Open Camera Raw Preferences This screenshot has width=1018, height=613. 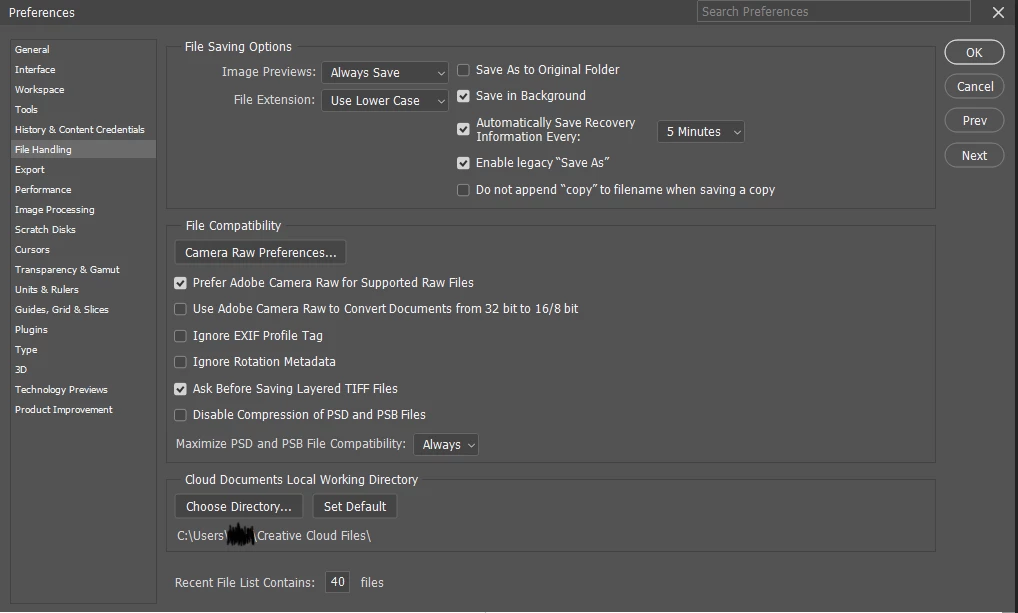[260, 253]
